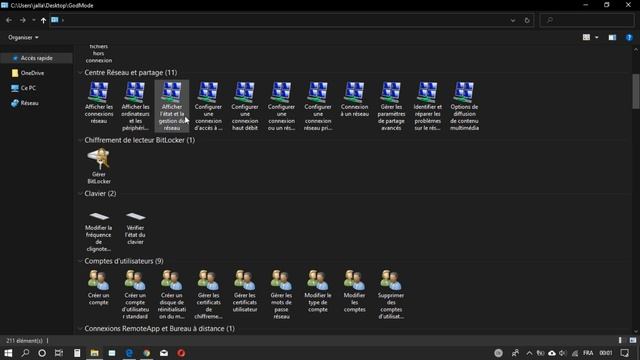
Task: Go up one folder level
Action: coord(43,20)
